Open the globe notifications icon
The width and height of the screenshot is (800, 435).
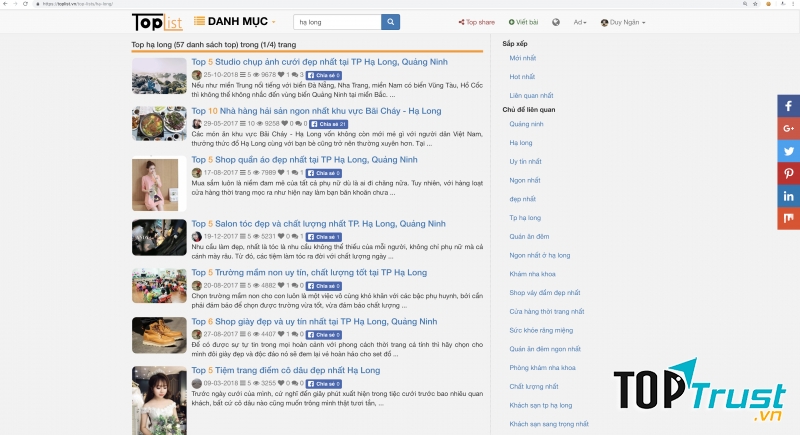click(x=556, y=22)
